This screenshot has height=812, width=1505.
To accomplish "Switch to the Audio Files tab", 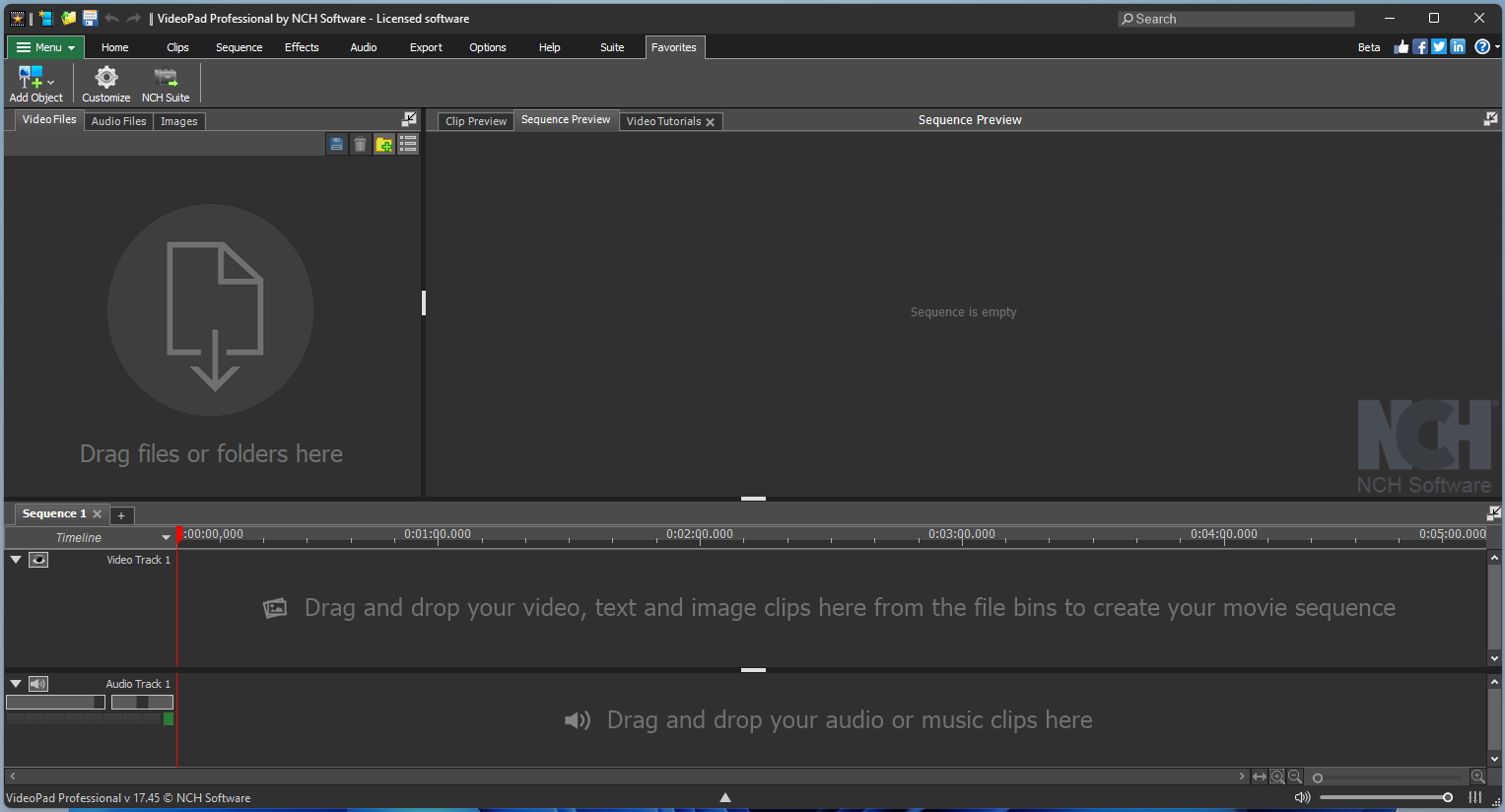I will click(x=118, y=121).
